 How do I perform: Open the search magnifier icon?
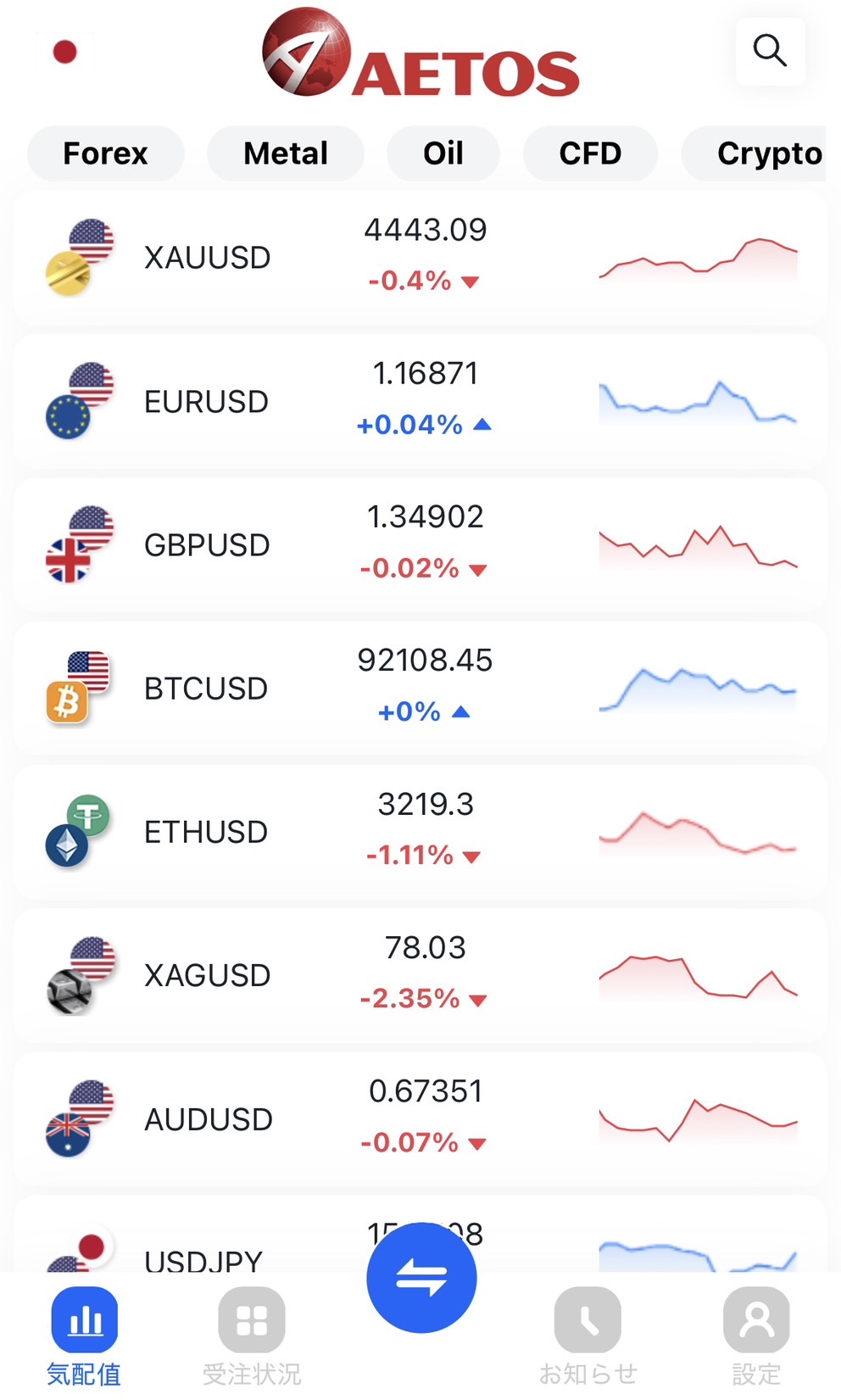click(770, 51)
